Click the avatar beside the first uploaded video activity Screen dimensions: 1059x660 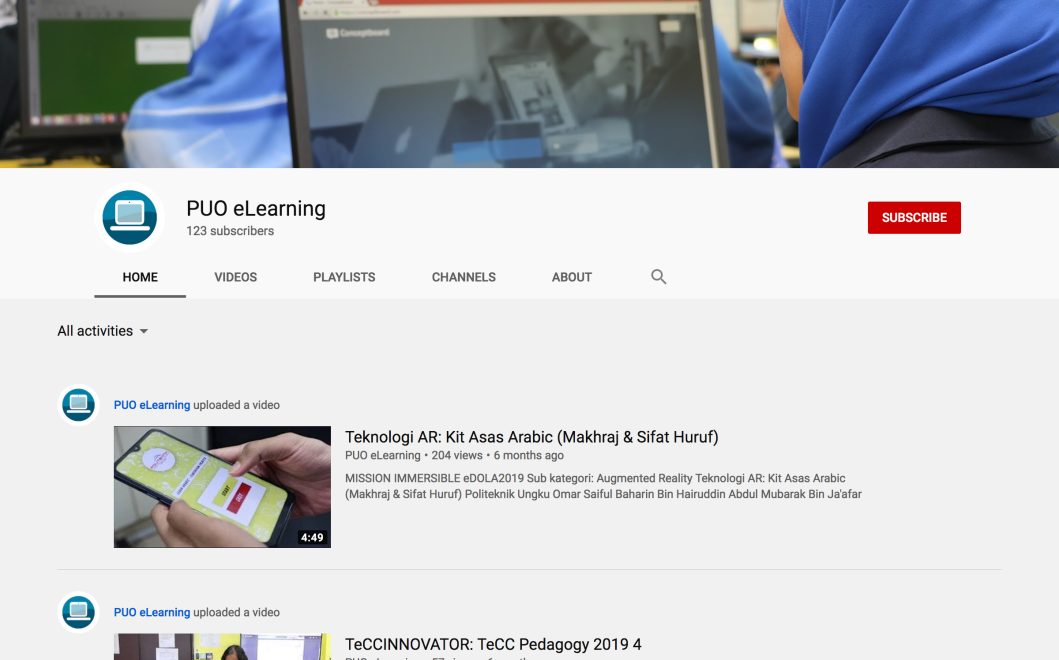[78, 405]
